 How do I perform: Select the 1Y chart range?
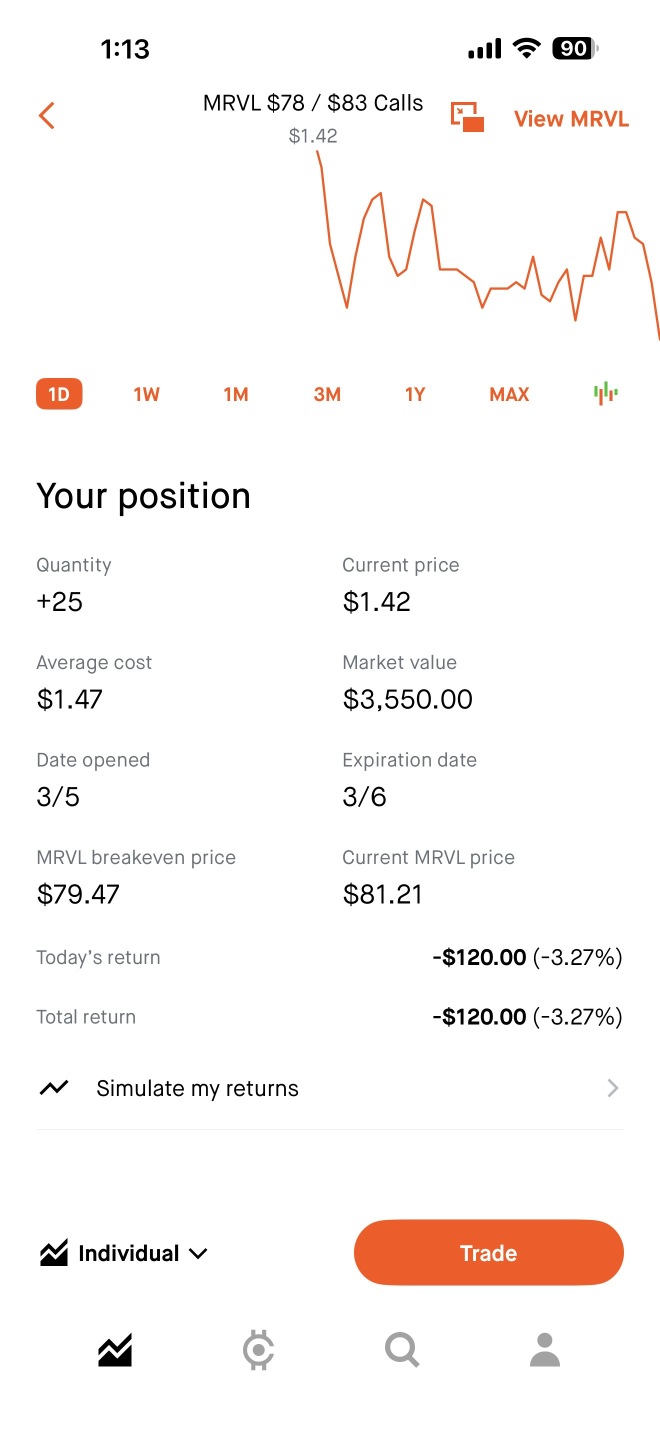point(415,394)
